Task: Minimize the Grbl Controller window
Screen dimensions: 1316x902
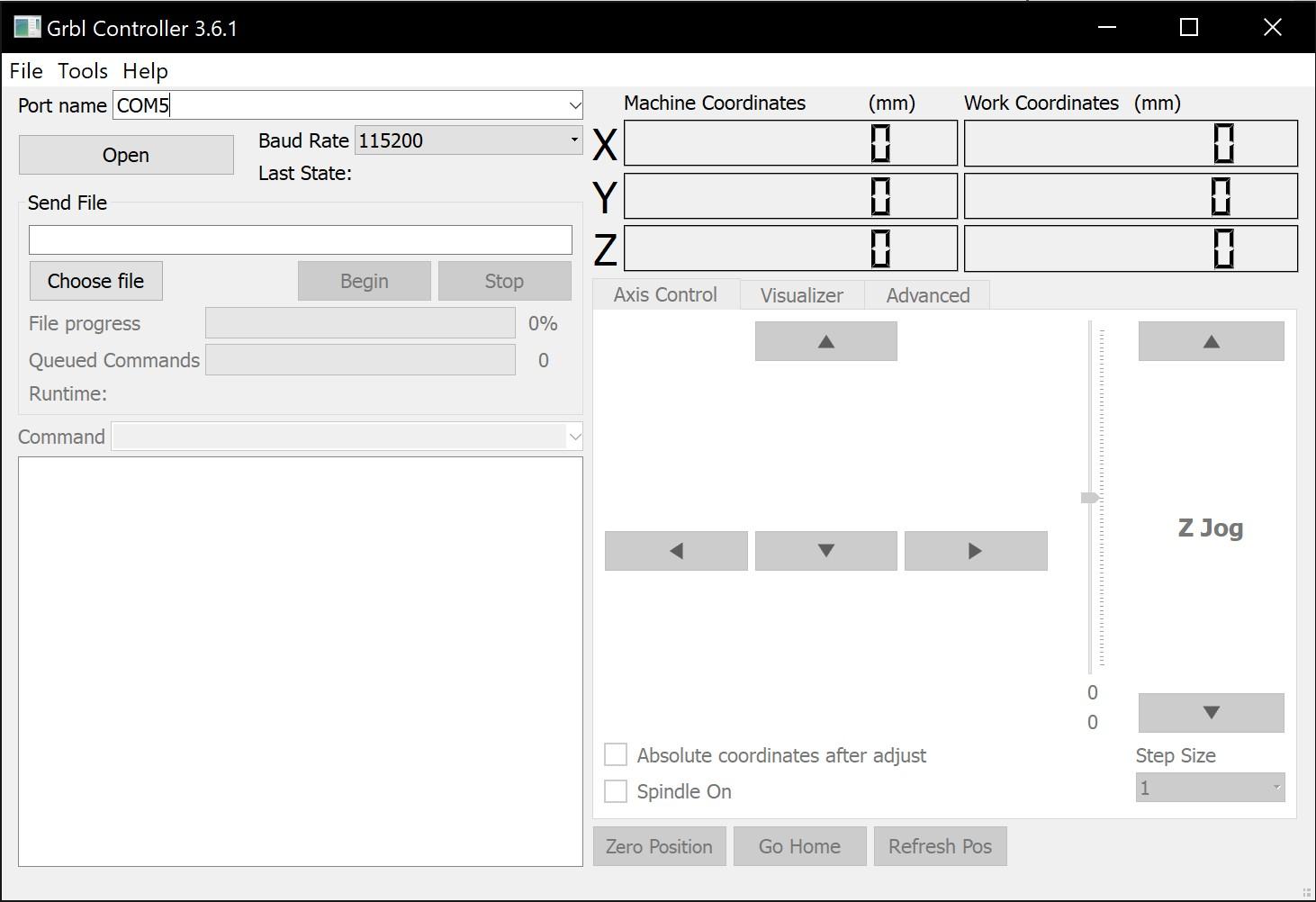Action: [1107, 27]
